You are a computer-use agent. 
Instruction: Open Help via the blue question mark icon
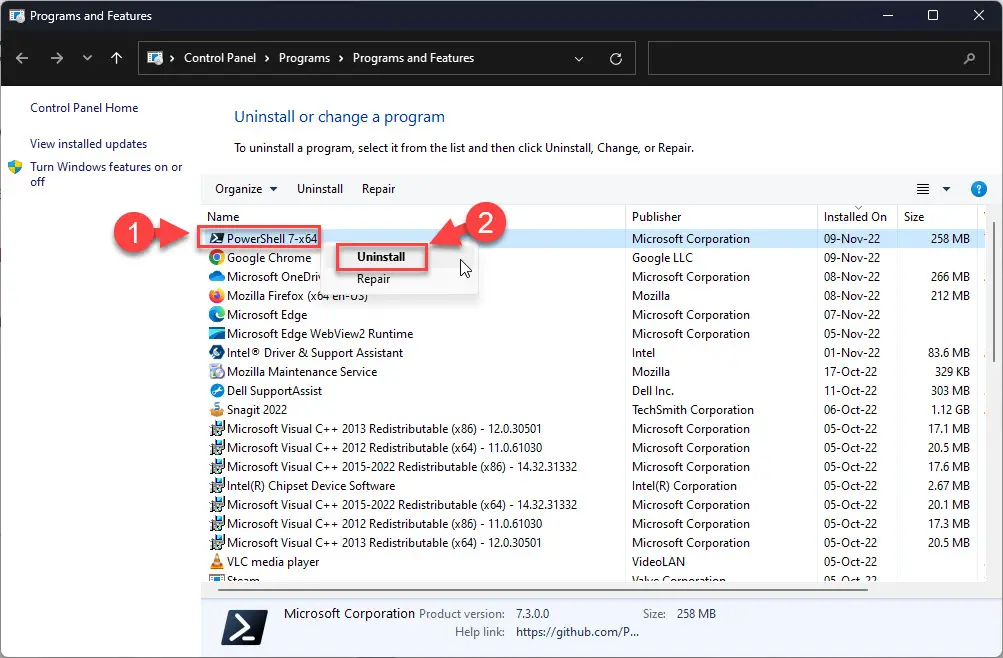point(978,188)
